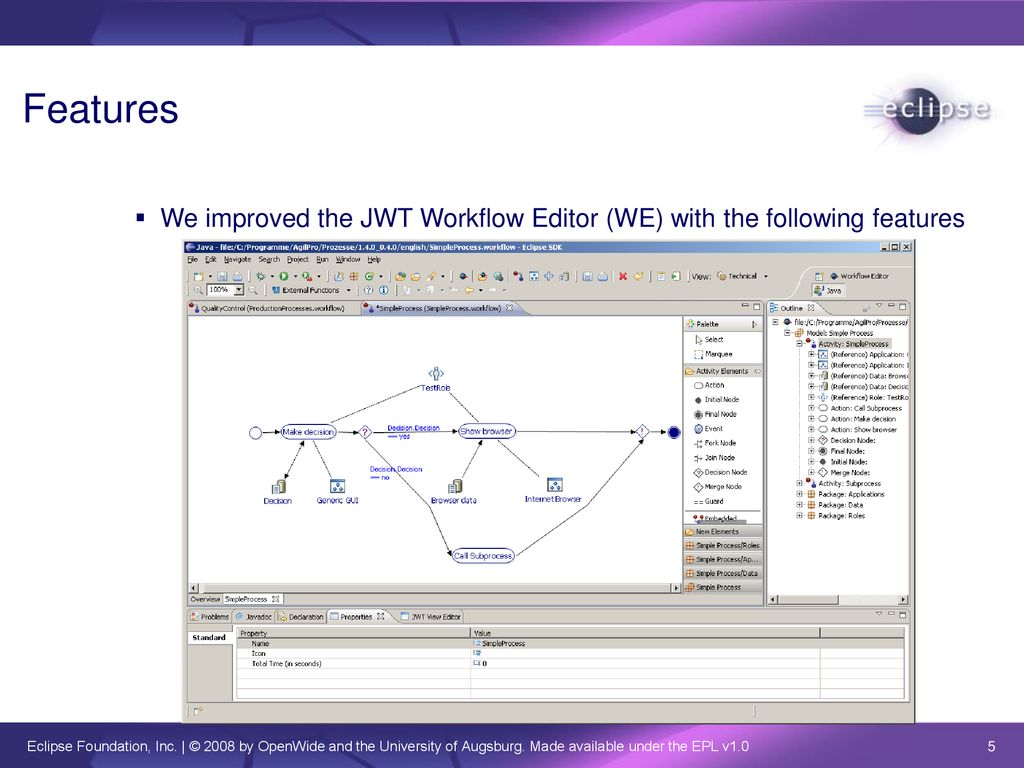Image resolution: width=1024 pixels, height=768 pixels.
Task: Select the Event palette tool
Action: pyautogui.click(x=709, y=428)
